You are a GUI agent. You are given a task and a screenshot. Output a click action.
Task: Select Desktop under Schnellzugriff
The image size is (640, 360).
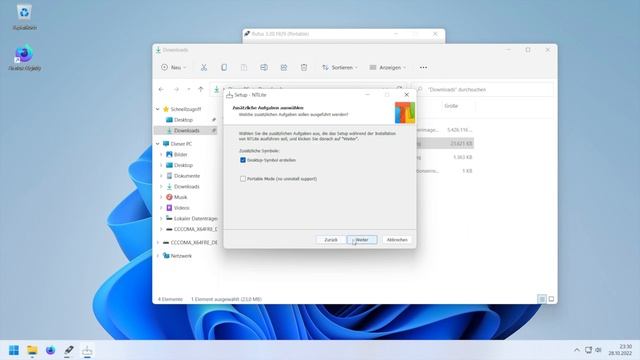183,120
